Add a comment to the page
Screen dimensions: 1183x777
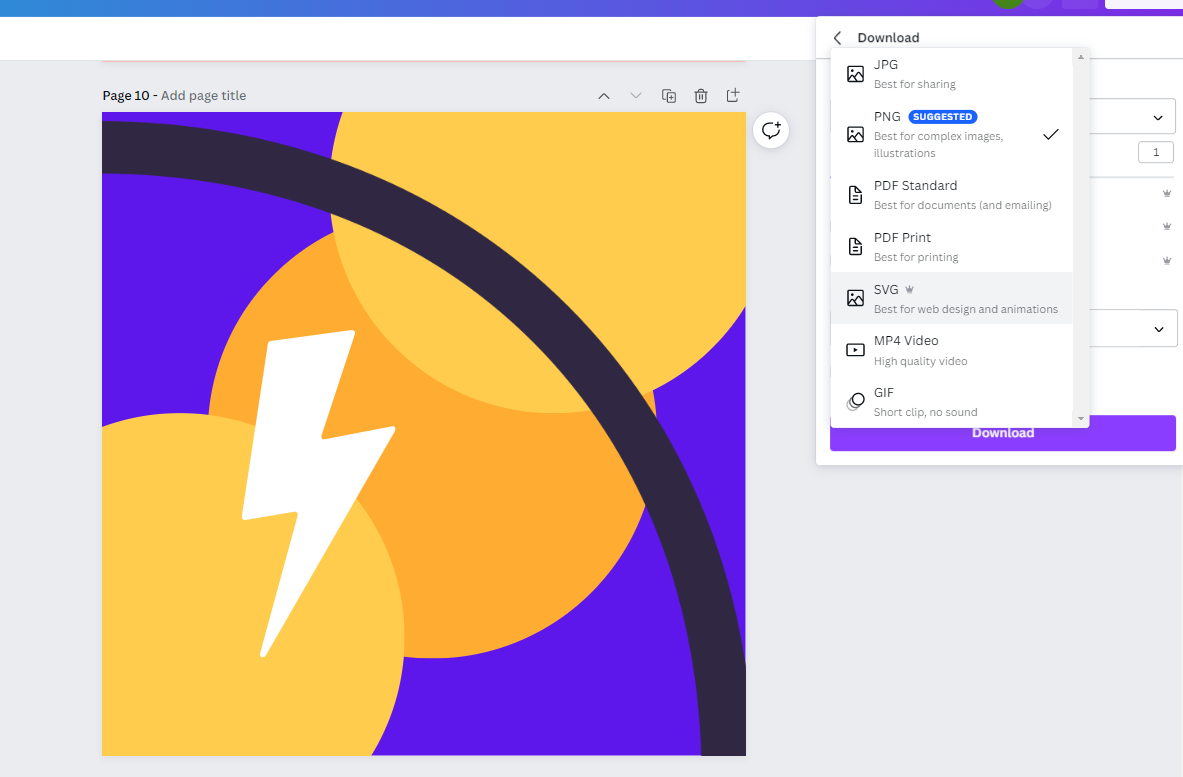pyautogui.click(x=771, y=131)
